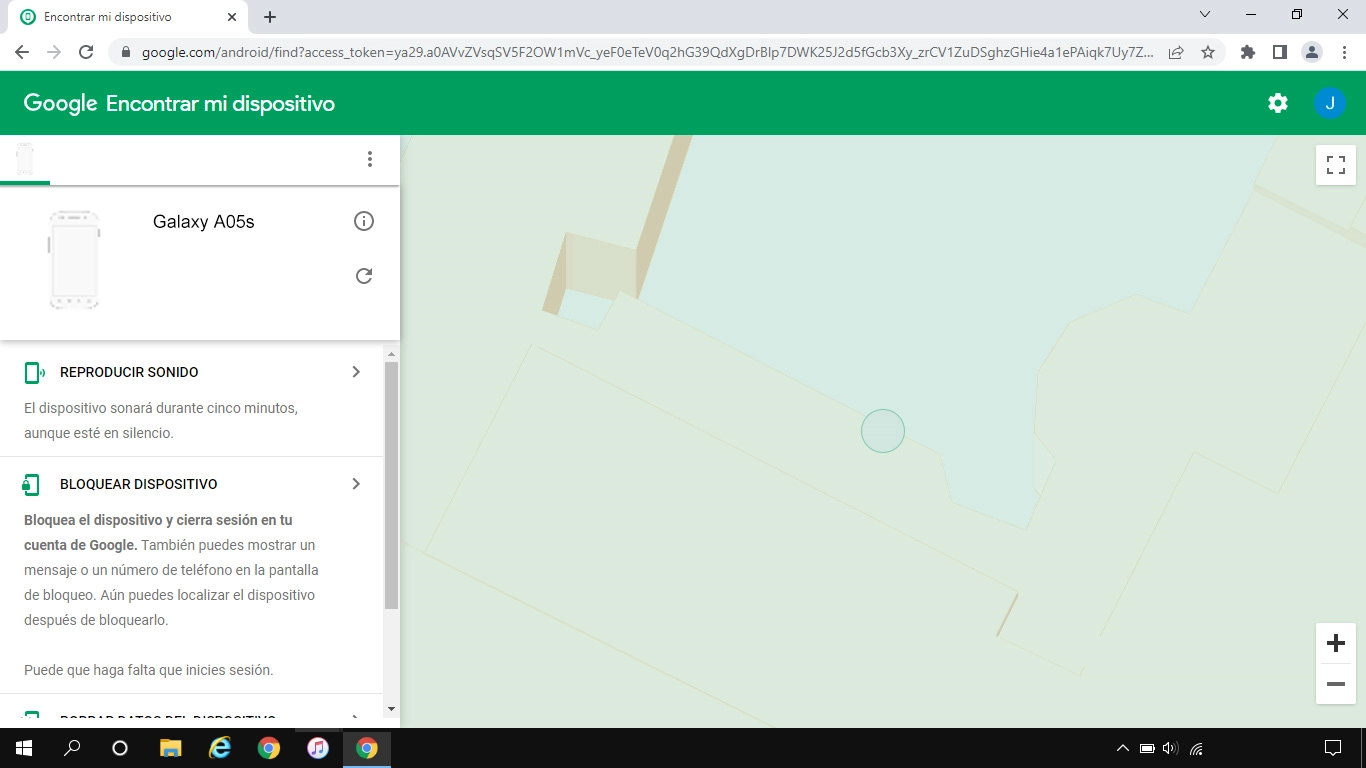Click the Google account avatar J
Screen dimensions: 1366x768
[1330, 102]
